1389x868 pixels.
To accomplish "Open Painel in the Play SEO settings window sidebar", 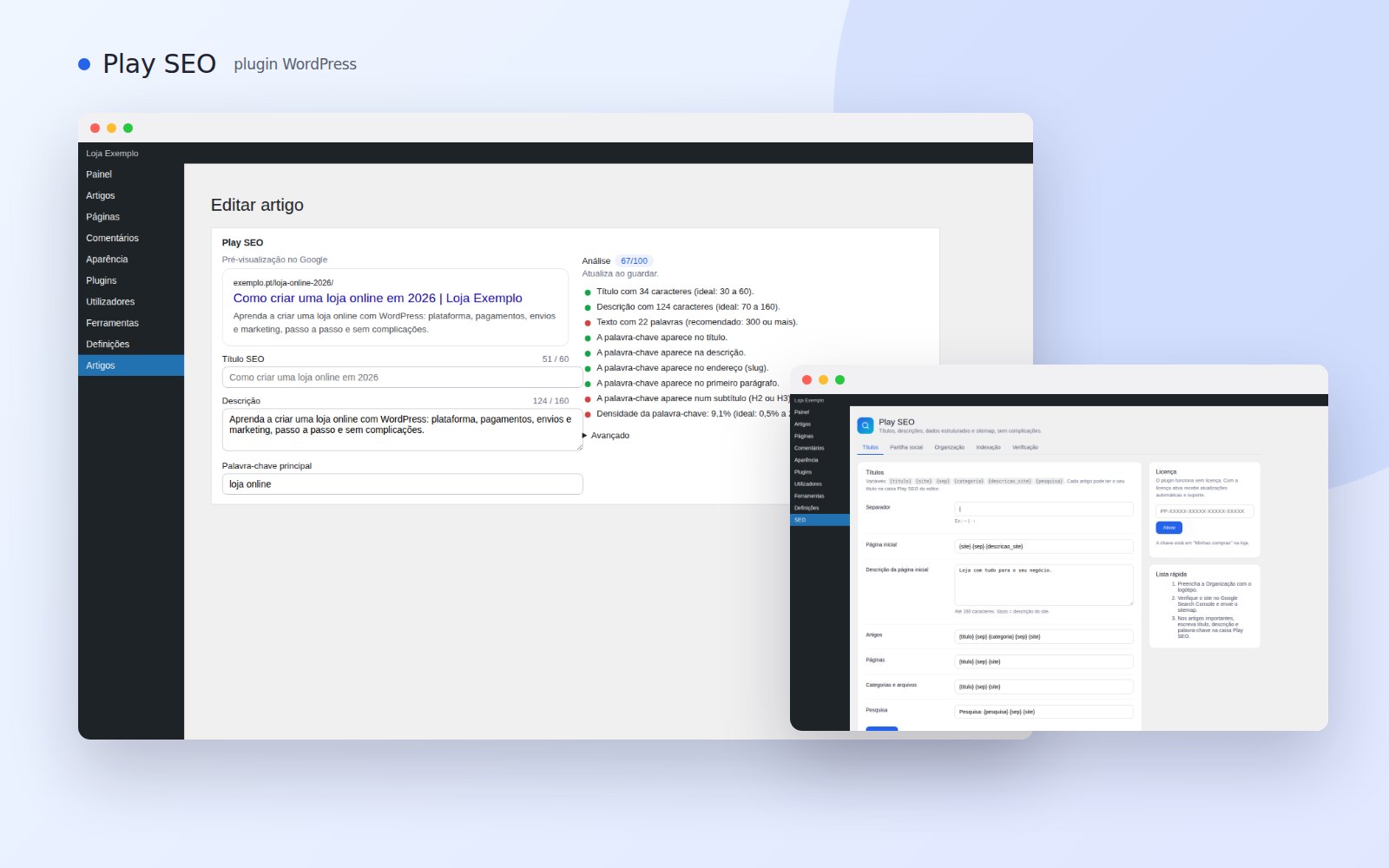I will pos(820,412).
